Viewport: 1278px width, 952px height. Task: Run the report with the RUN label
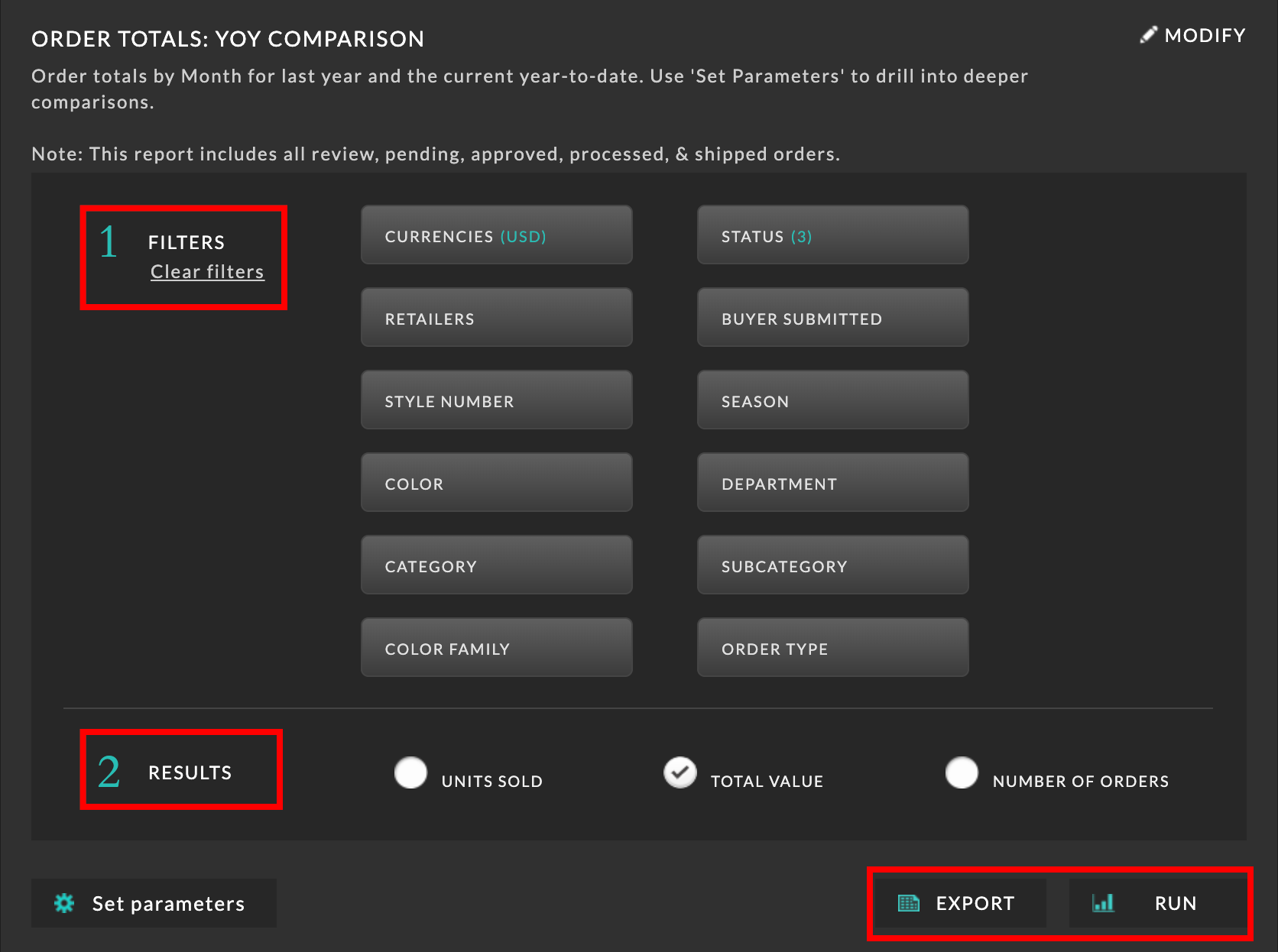(1176, 903)
